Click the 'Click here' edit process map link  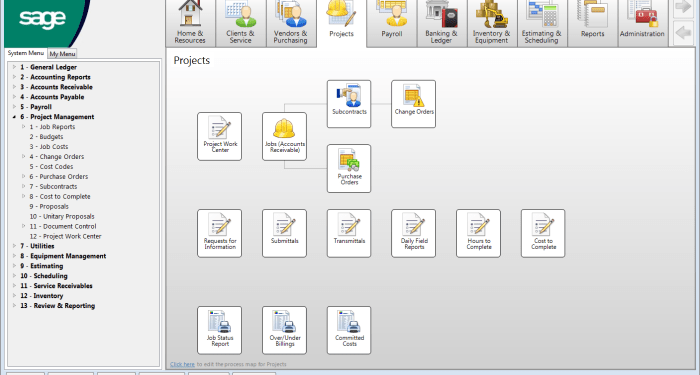point(182,364)
